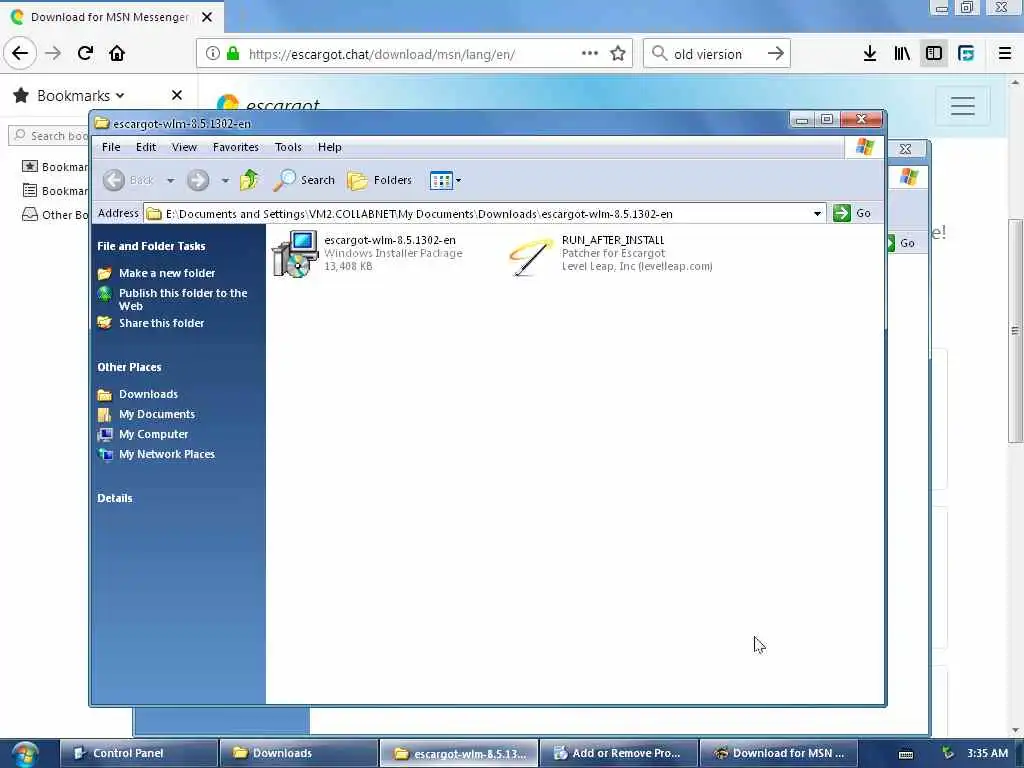The height and width of the screenshot is (768, 1024).
Task: Switch to Control Panel taskbar button
Action: 138,753
